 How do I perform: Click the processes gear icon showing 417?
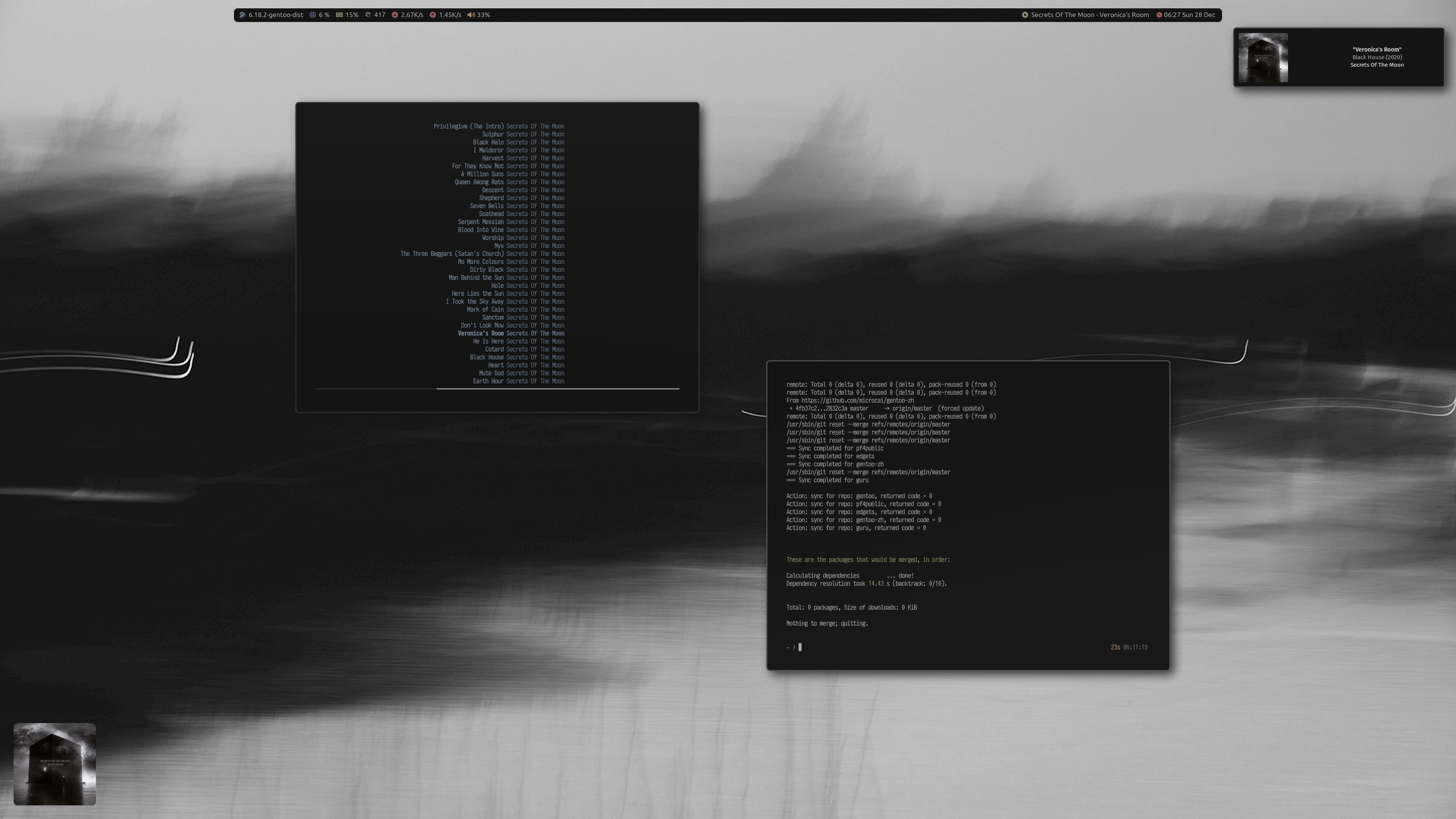tap(368, 15)
